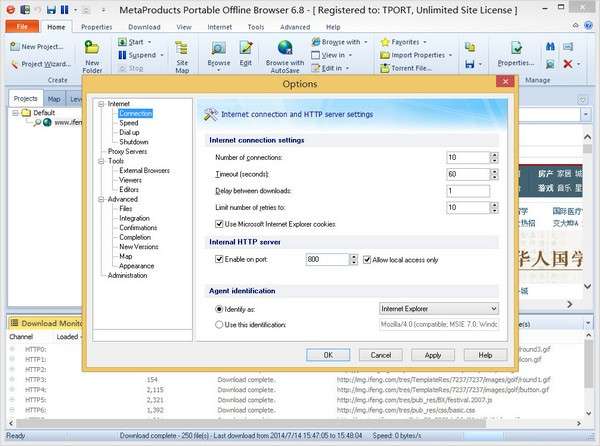This screenshot has width=600, height=446.
Task: Click Import Properties in ribbon
Action: coord(416,55)
